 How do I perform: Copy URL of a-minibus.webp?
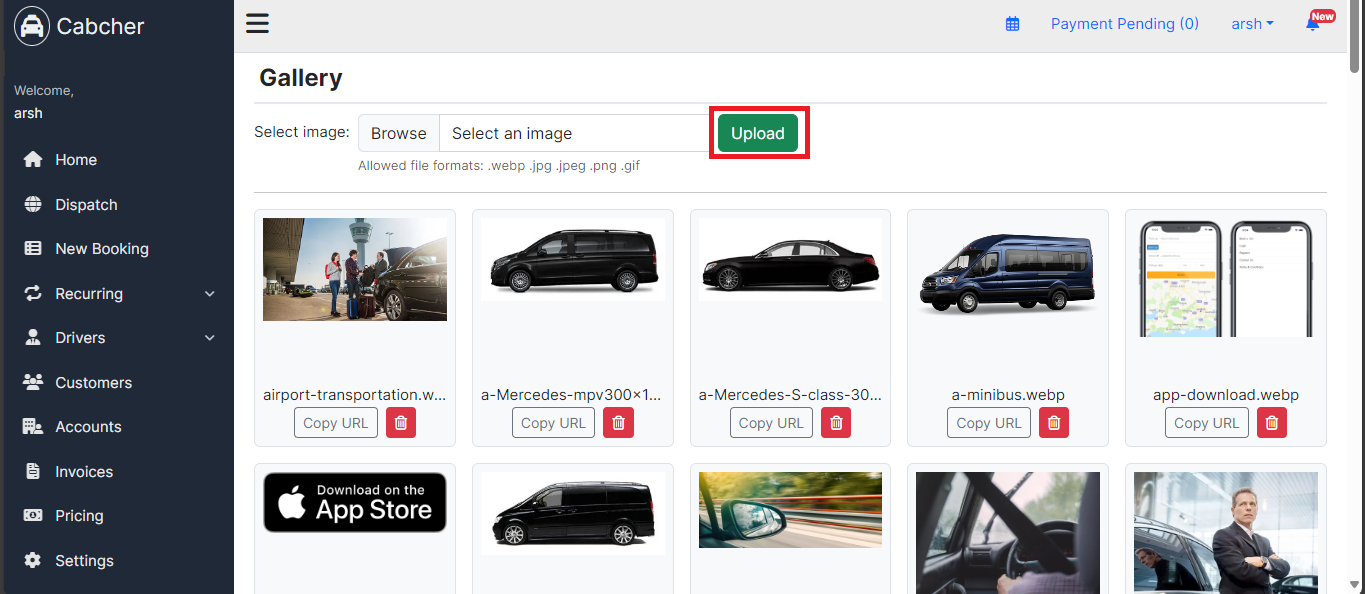pyautogui.click(x=989, y=423)
